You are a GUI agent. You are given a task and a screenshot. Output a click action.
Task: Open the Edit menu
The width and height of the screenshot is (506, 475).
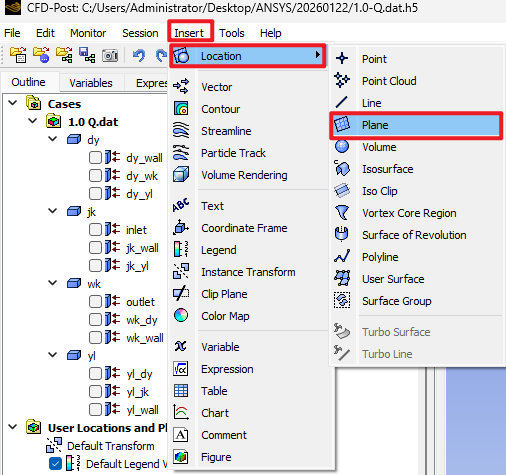click(45, 33)
